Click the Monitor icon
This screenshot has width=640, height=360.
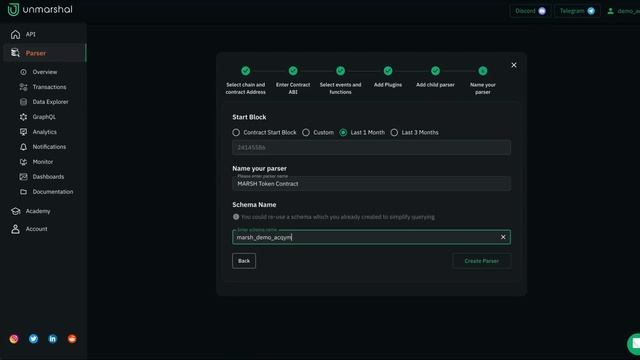point(23,162)
